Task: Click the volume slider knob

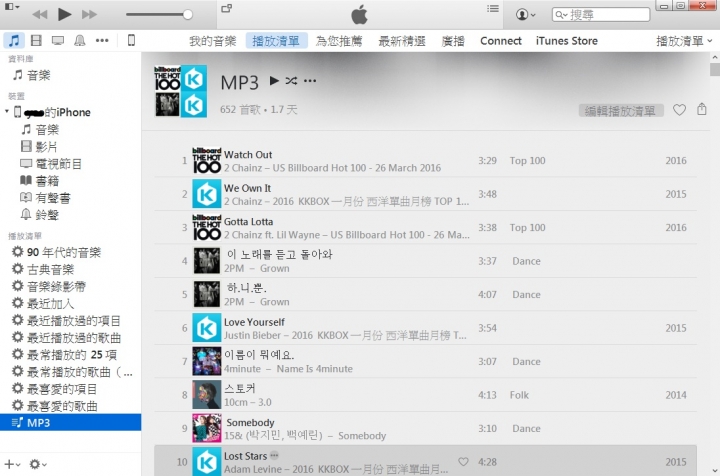Action: 187,15
